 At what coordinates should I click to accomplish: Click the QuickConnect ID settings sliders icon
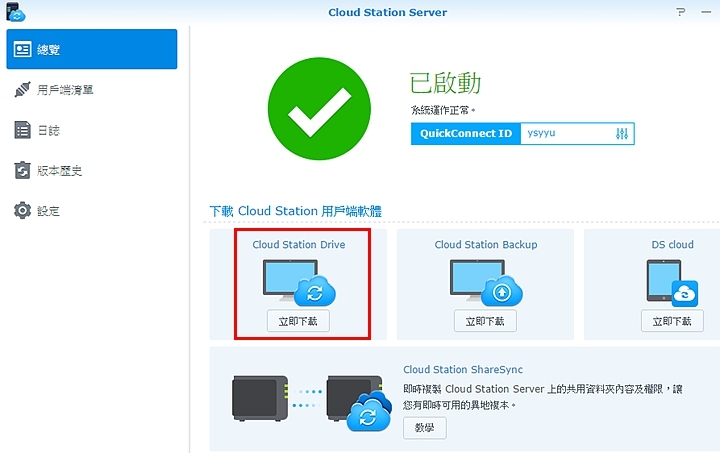pyautogui.click(x=622, y=134)
